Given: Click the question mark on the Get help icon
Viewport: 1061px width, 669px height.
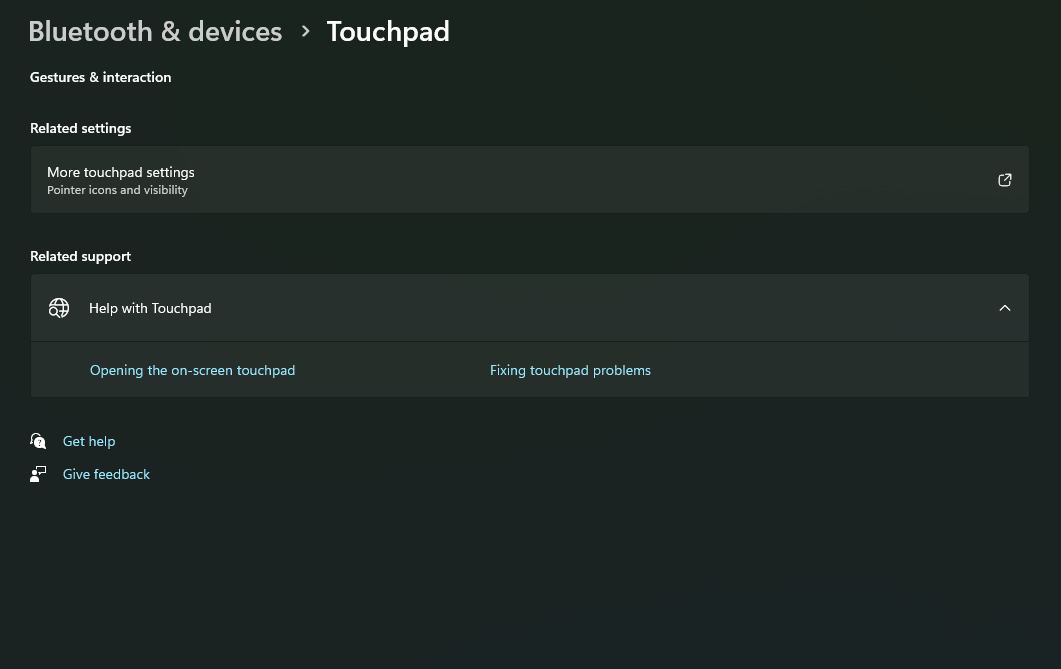Looking at the screenshot, I should (x=42, y=445).
